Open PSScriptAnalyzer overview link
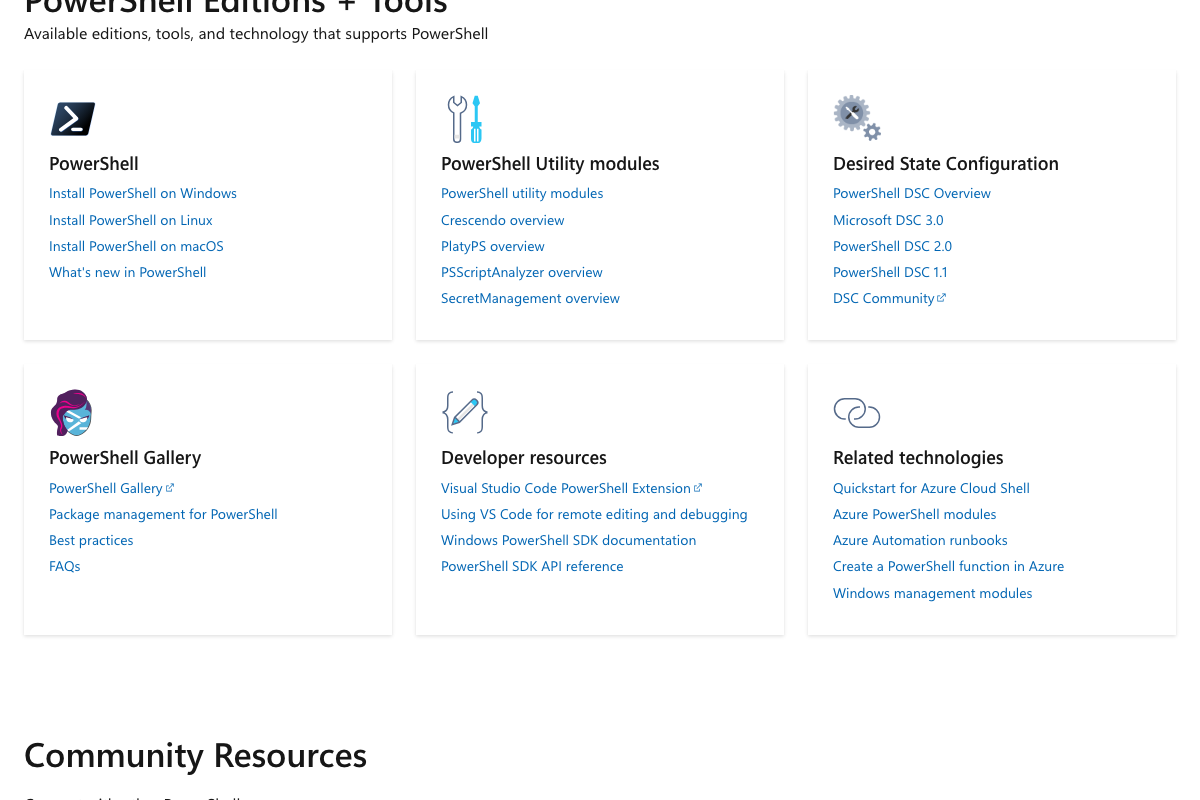 522,272
